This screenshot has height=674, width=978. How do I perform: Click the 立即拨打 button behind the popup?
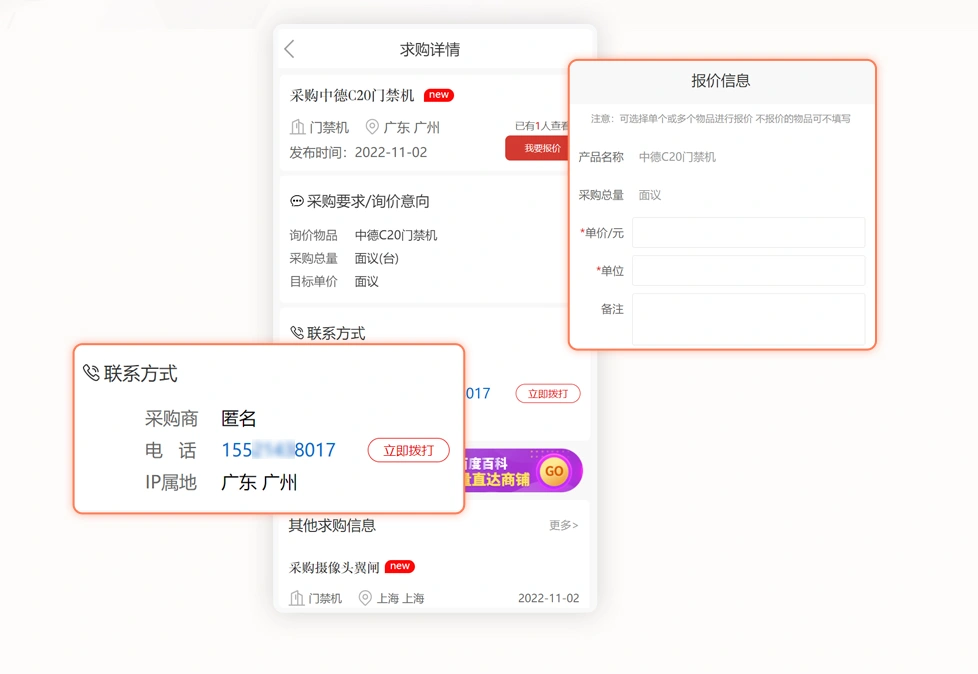click(548, 393)
